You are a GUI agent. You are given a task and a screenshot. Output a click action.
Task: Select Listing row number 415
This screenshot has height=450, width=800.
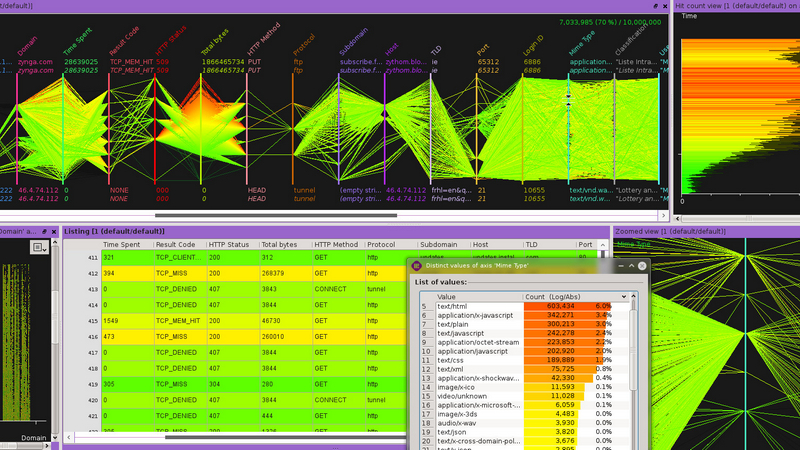point(92,321)
